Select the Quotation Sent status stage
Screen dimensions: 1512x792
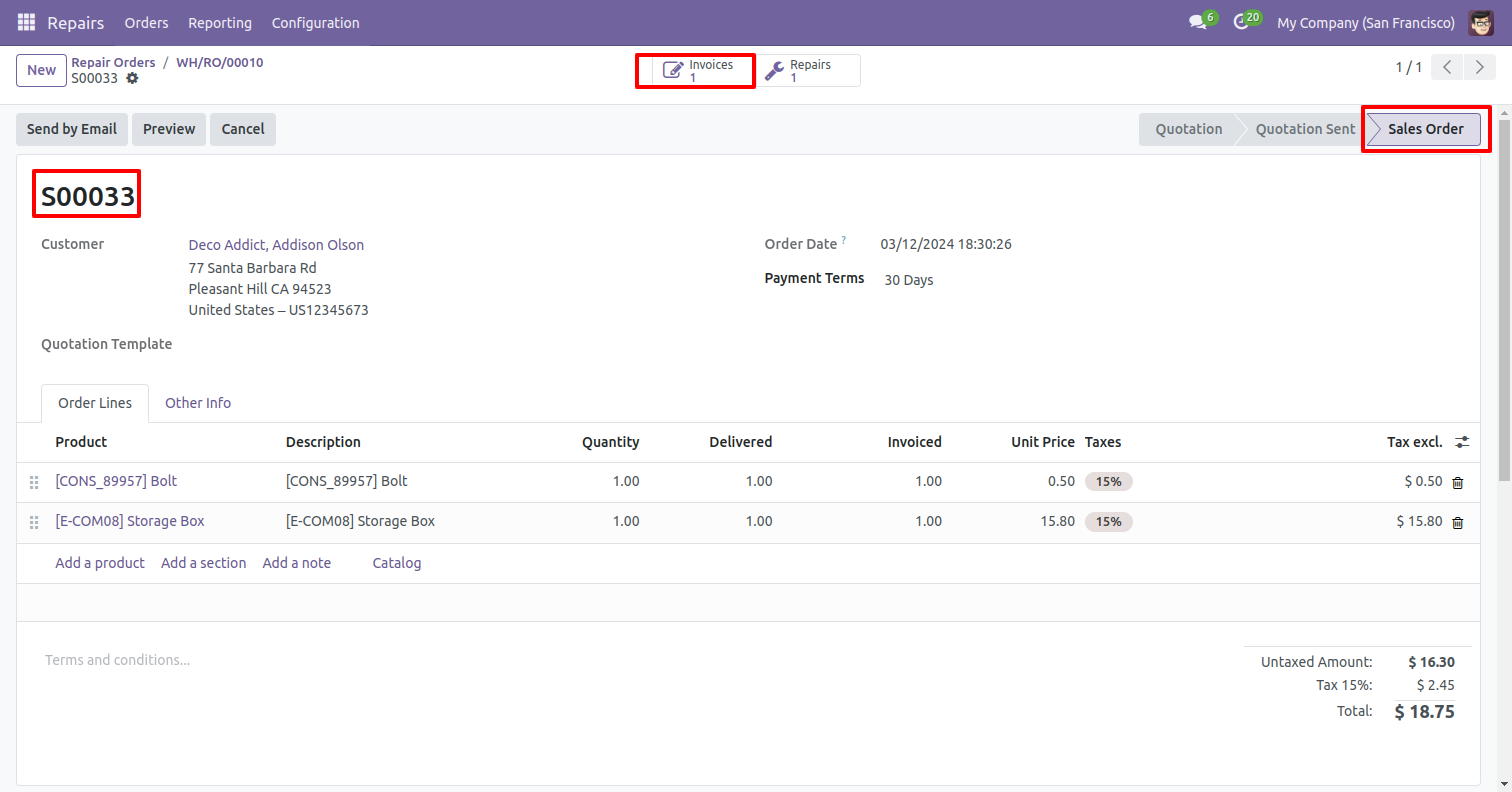tap(1305, 129)
